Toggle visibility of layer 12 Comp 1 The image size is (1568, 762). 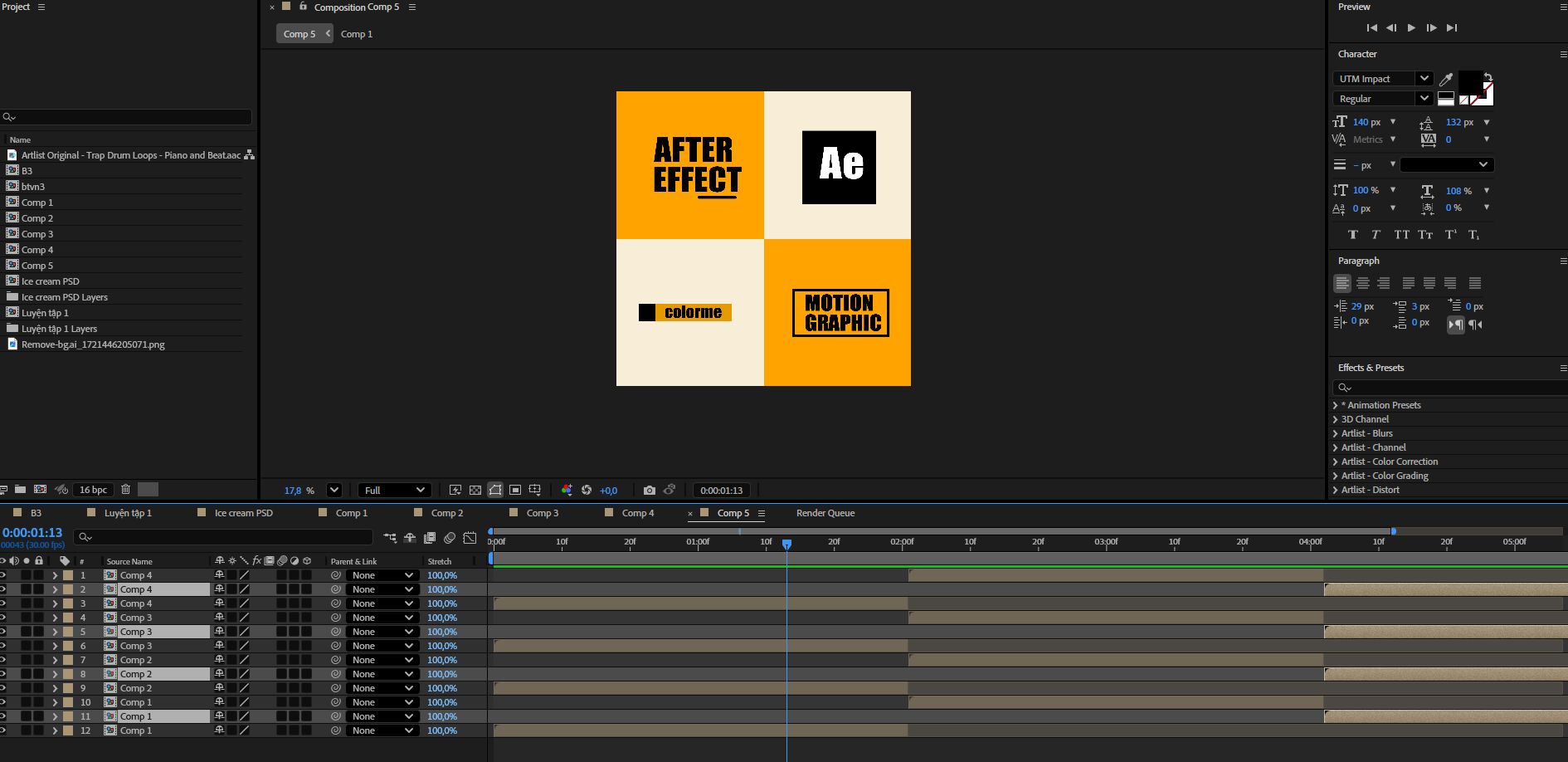[2, 730]
